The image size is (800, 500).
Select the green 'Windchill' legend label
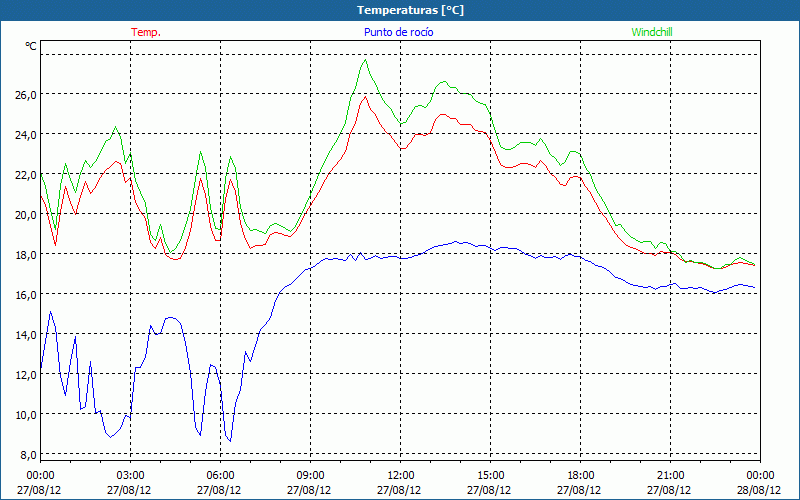[x=652, y=32]
